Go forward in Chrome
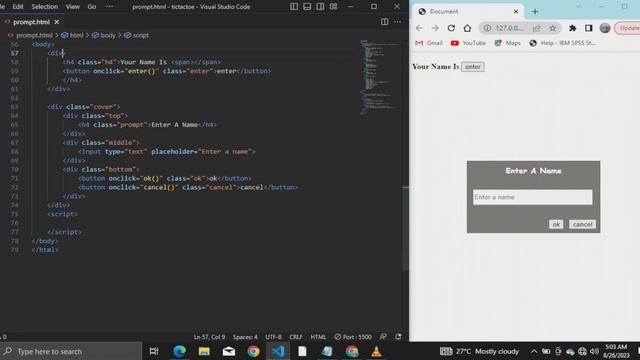The height and width of the screenshot is (360, 640). [x=435, y=28]
